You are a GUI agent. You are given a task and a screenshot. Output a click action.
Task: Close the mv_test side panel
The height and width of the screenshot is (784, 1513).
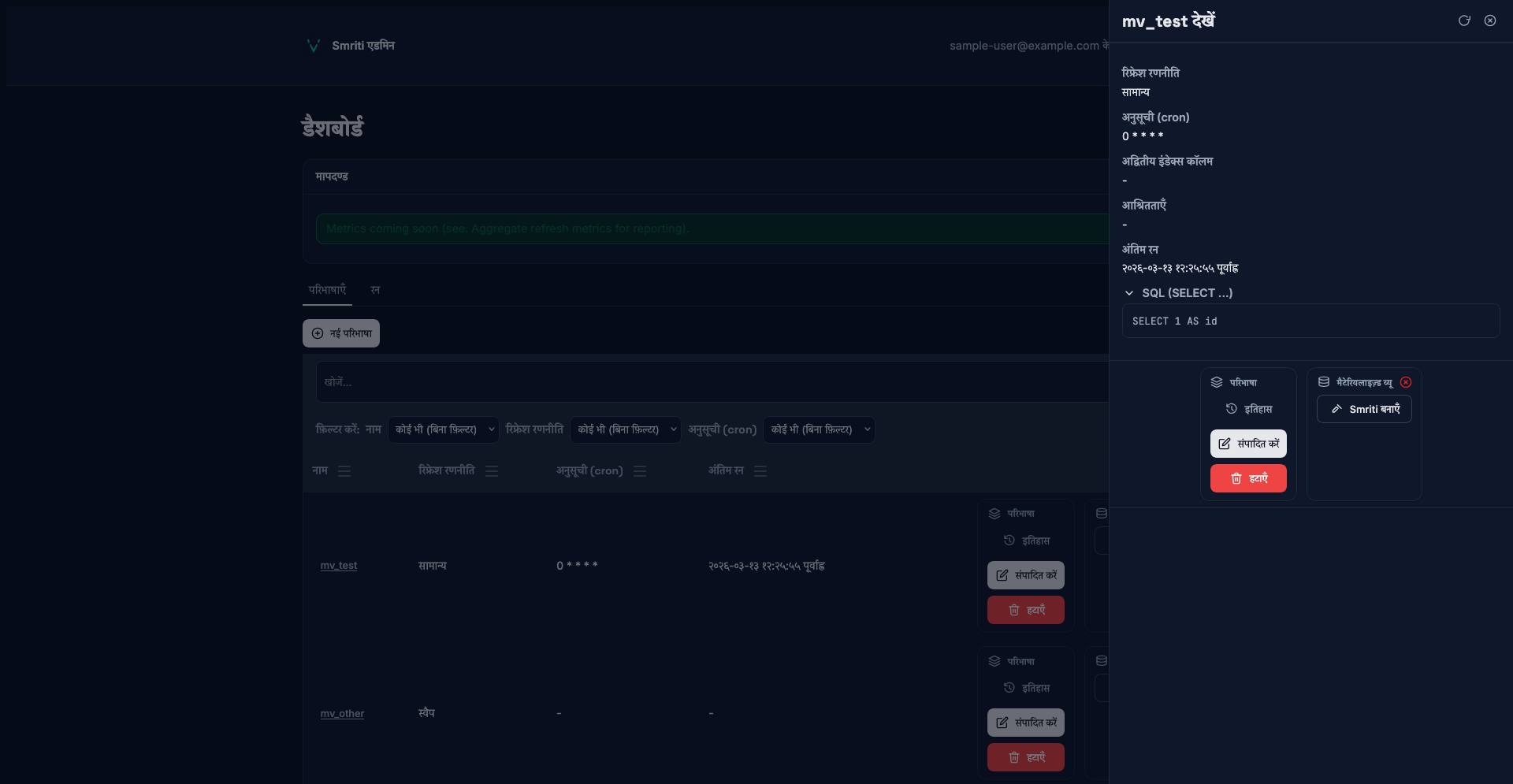1490,20
